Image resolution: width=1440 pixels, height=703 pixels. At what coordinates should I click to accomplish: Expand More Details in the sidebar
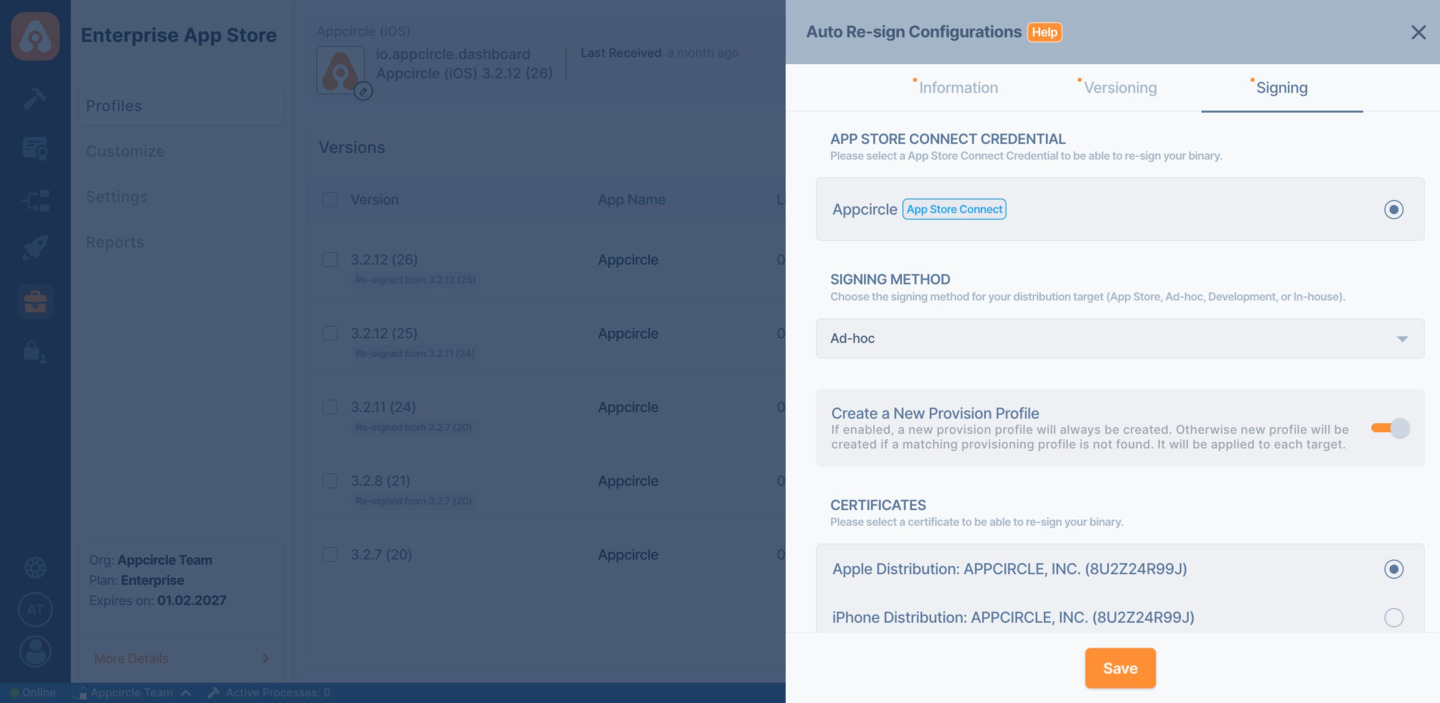pos(180,657)
